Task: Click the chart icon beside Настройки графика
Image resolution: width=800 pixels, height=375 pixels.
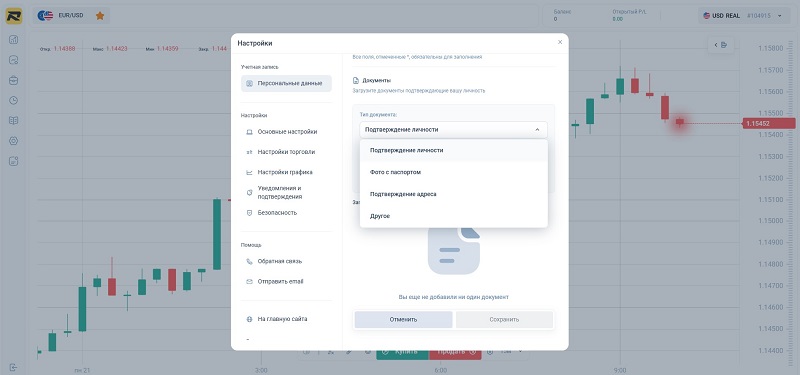Action: point(249,172)
